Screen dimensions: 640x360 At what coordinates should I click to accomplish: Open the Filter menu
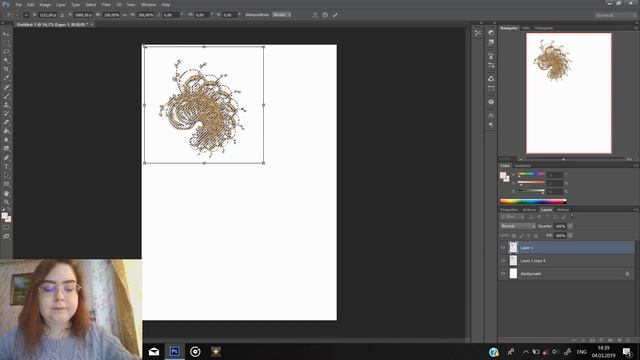click(106, 4)
